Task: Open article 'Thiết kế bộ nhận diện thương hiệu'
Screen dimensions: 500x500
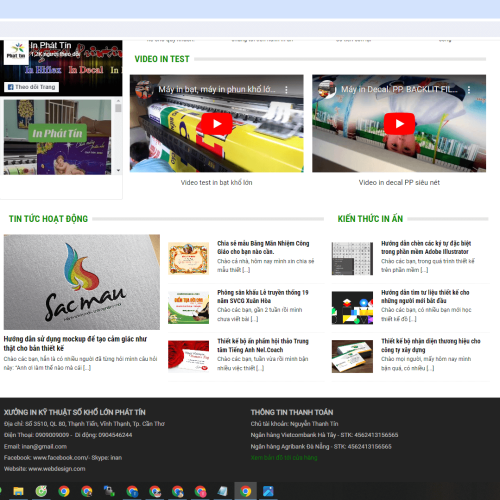Action: pyautogui.click(x=431, y=345)
